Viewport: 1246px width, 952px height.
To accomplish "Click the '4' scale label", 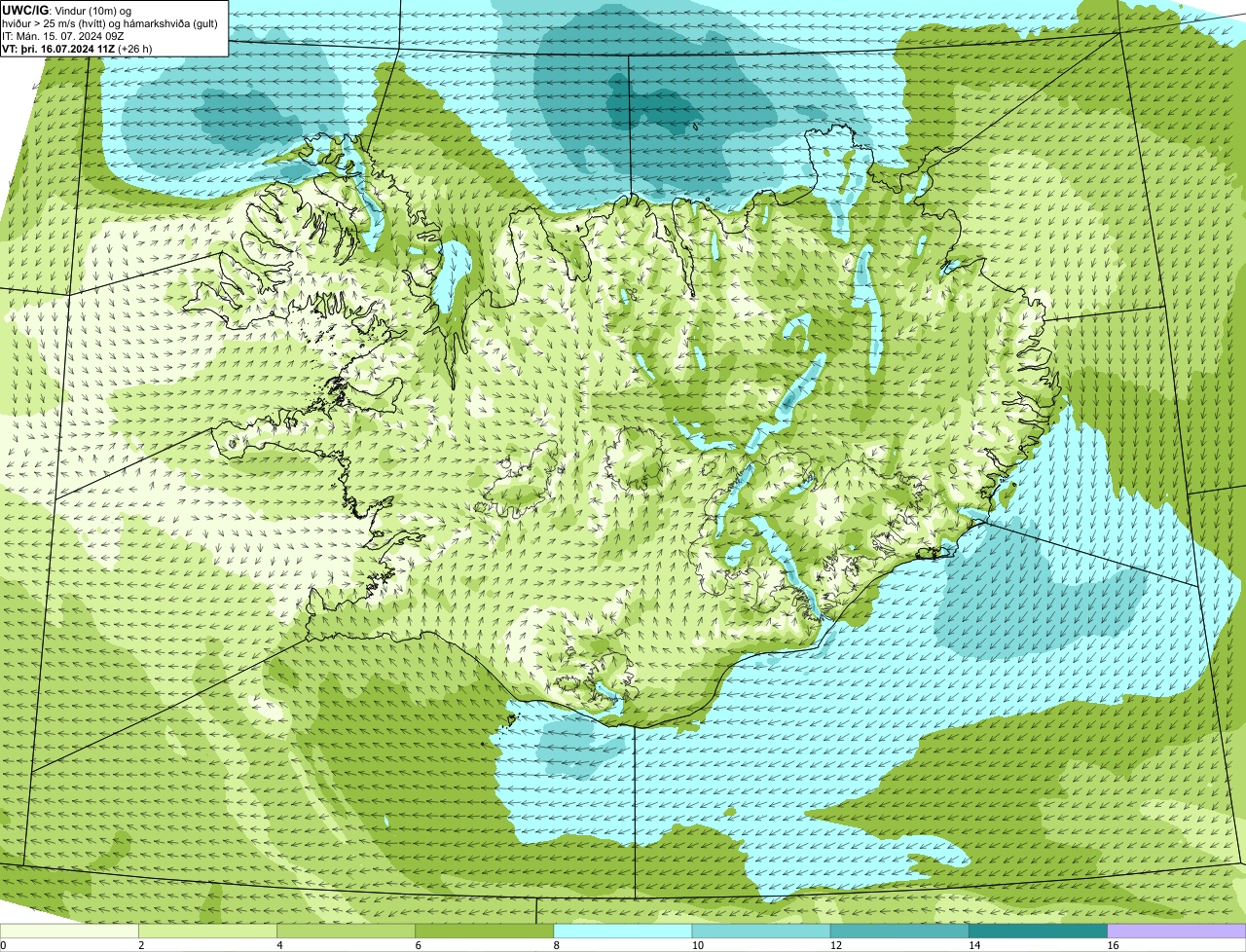I will click(279, 945).
